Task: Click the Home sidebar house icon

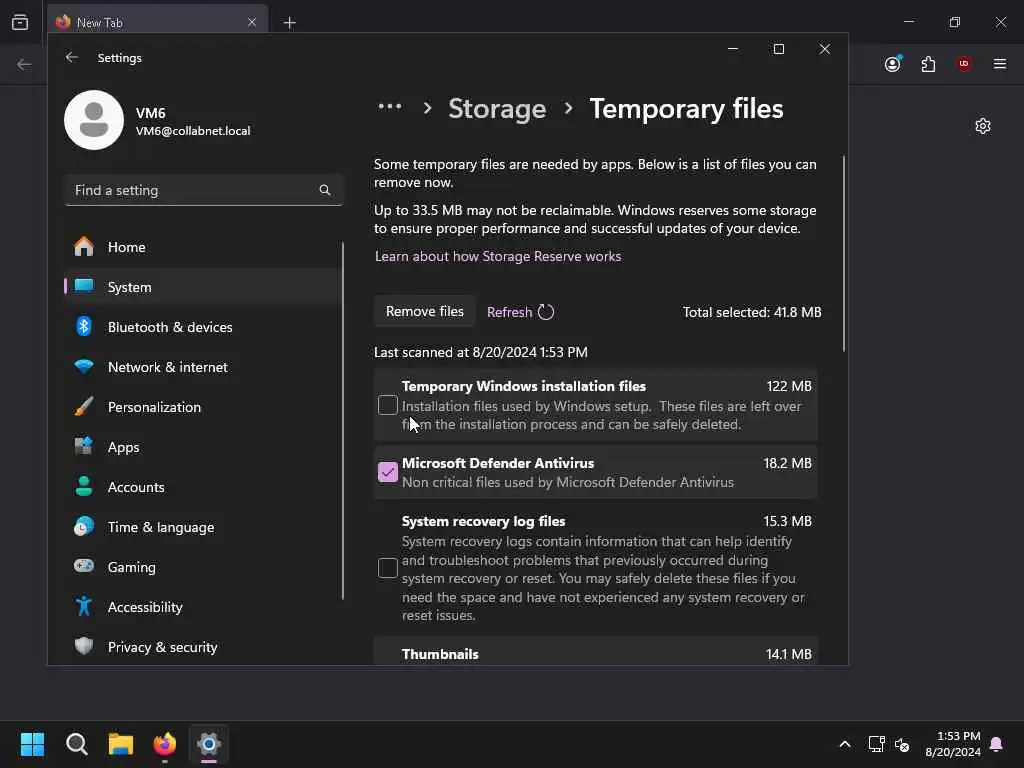Action: pyautogui.click(x=84, y=246)
